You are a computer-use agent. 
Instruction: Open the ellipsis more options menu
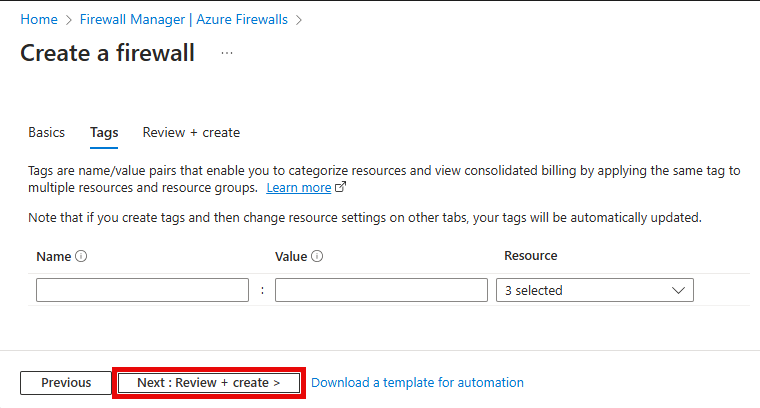227,53
